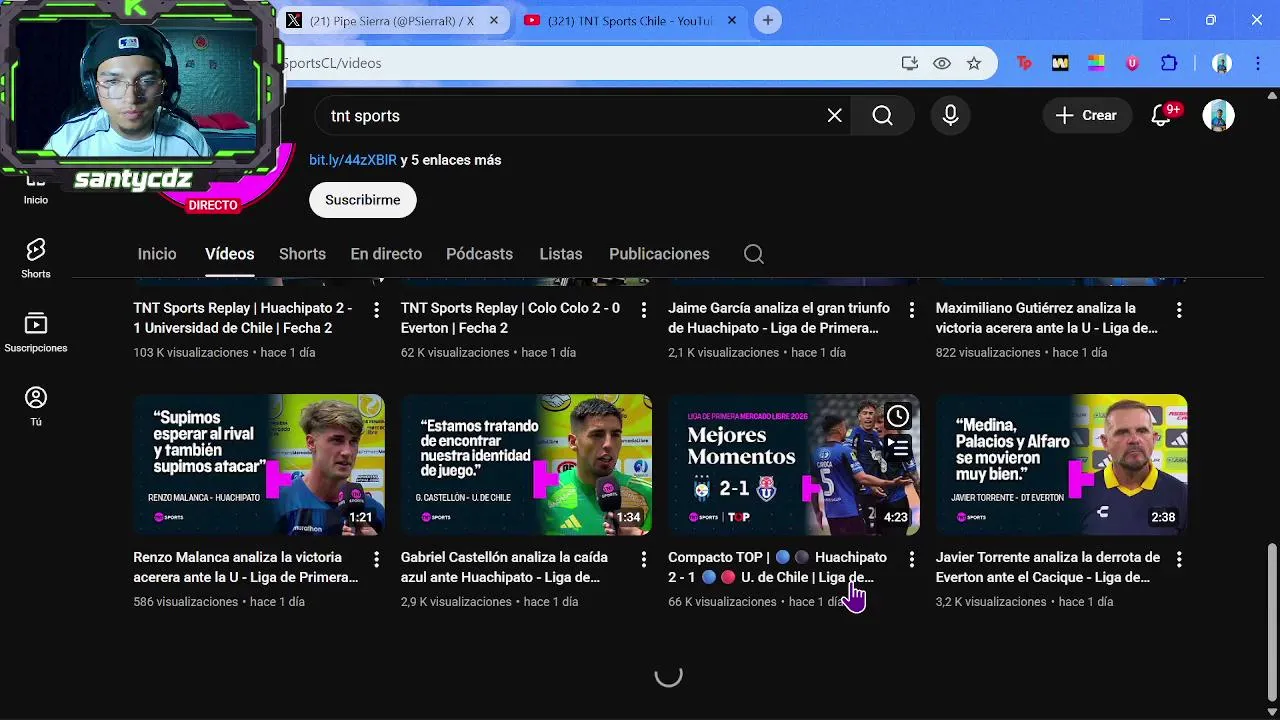Show the 5 enlaces más links
1280x720 pixels.
(457, 160)
